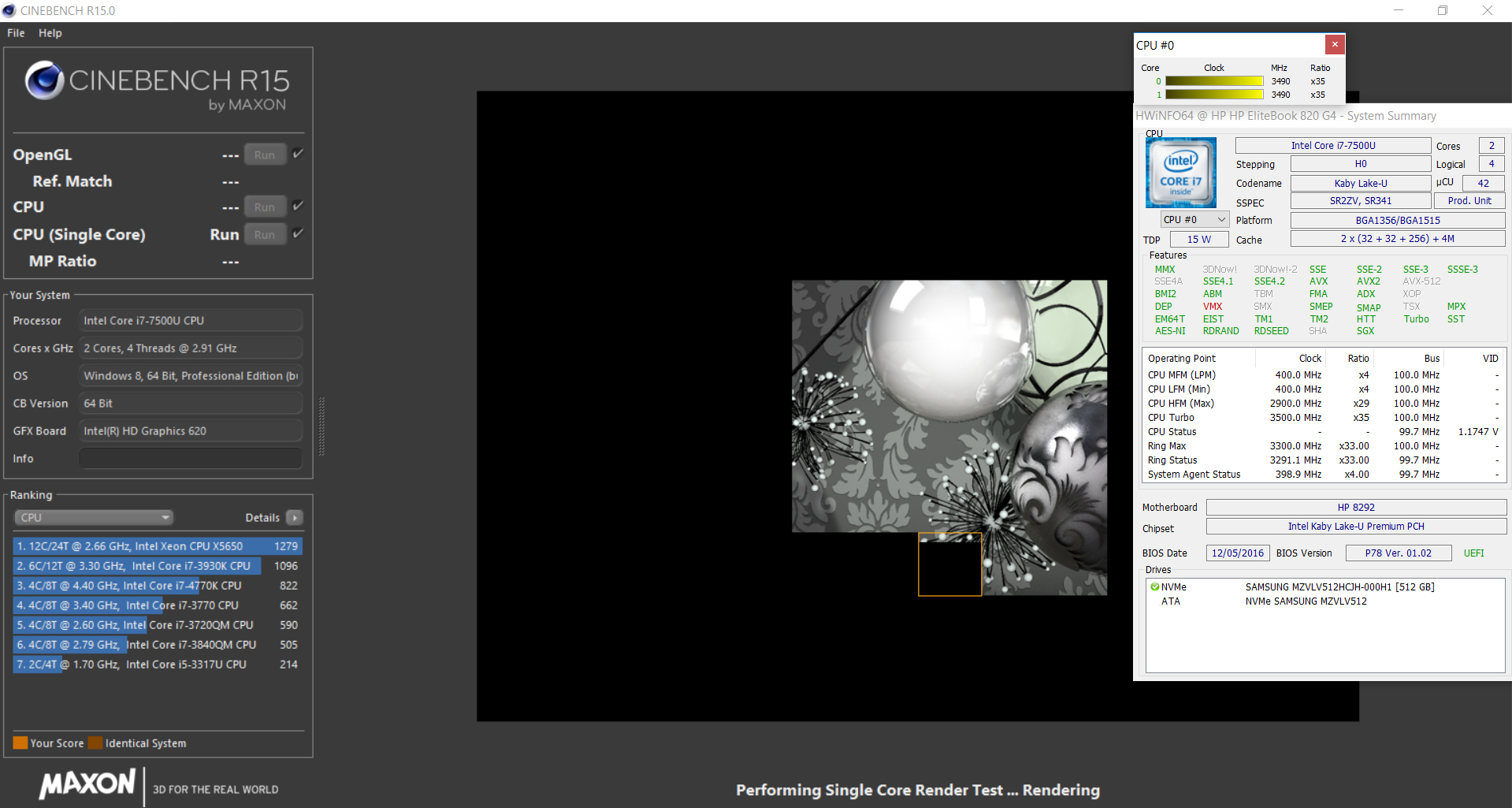Select the Core i7-3720QM ranking row
The width and height of the screenshot is (1512, 808).
pos(158,625)
